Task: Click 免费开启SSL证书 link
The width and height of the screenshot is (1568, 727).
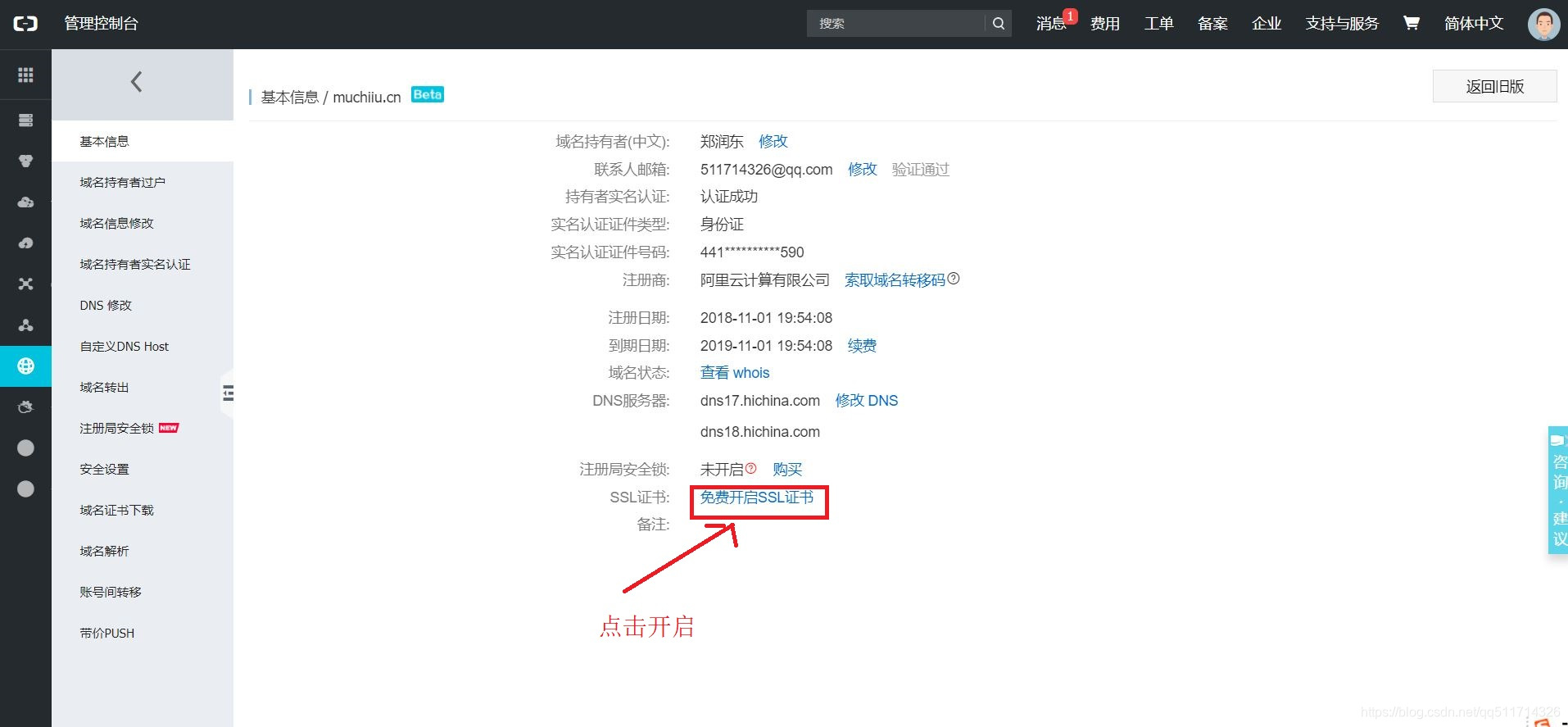Action: (757, 497)
